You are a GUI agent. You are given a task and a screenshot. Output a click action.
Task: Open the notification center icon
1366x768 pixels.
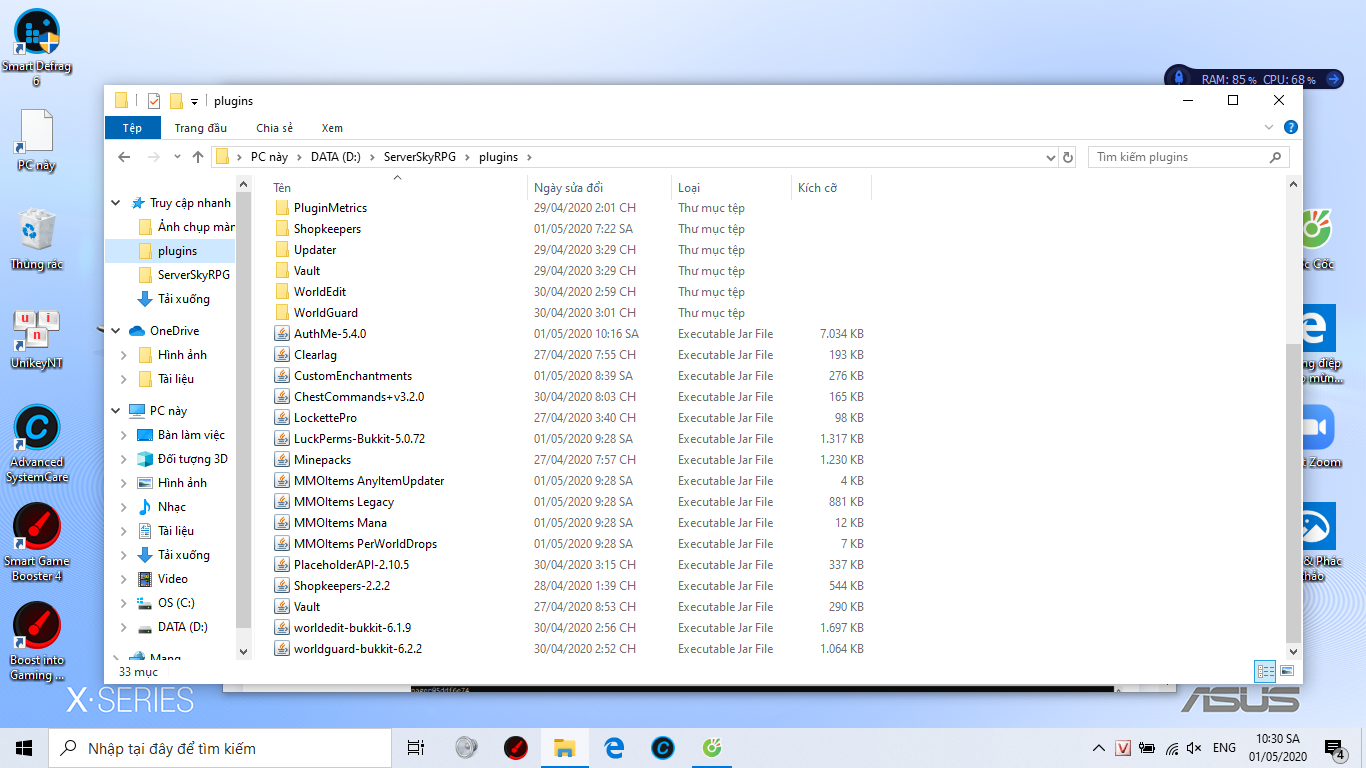click(x=1334, y=748)
